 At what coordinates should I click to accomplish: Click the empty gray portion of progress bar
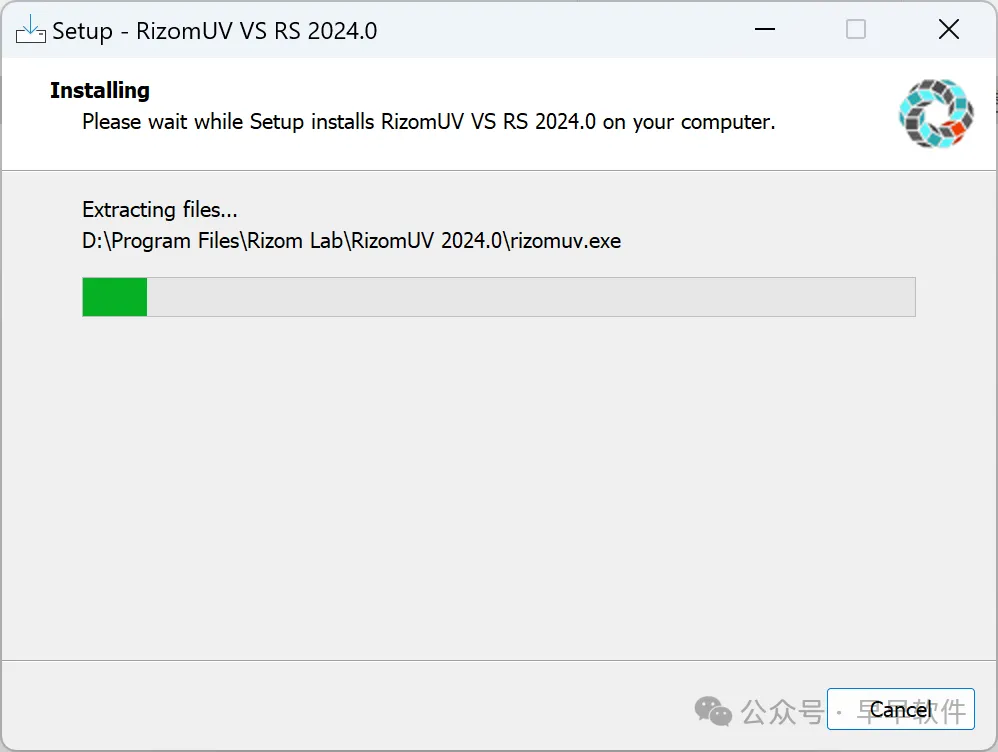(x=531, y=297)
